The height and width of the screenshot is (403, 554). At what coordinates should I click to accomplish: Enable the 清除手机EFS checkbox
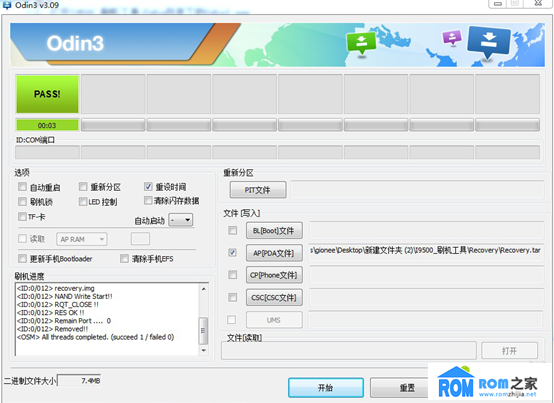(124, 259)
